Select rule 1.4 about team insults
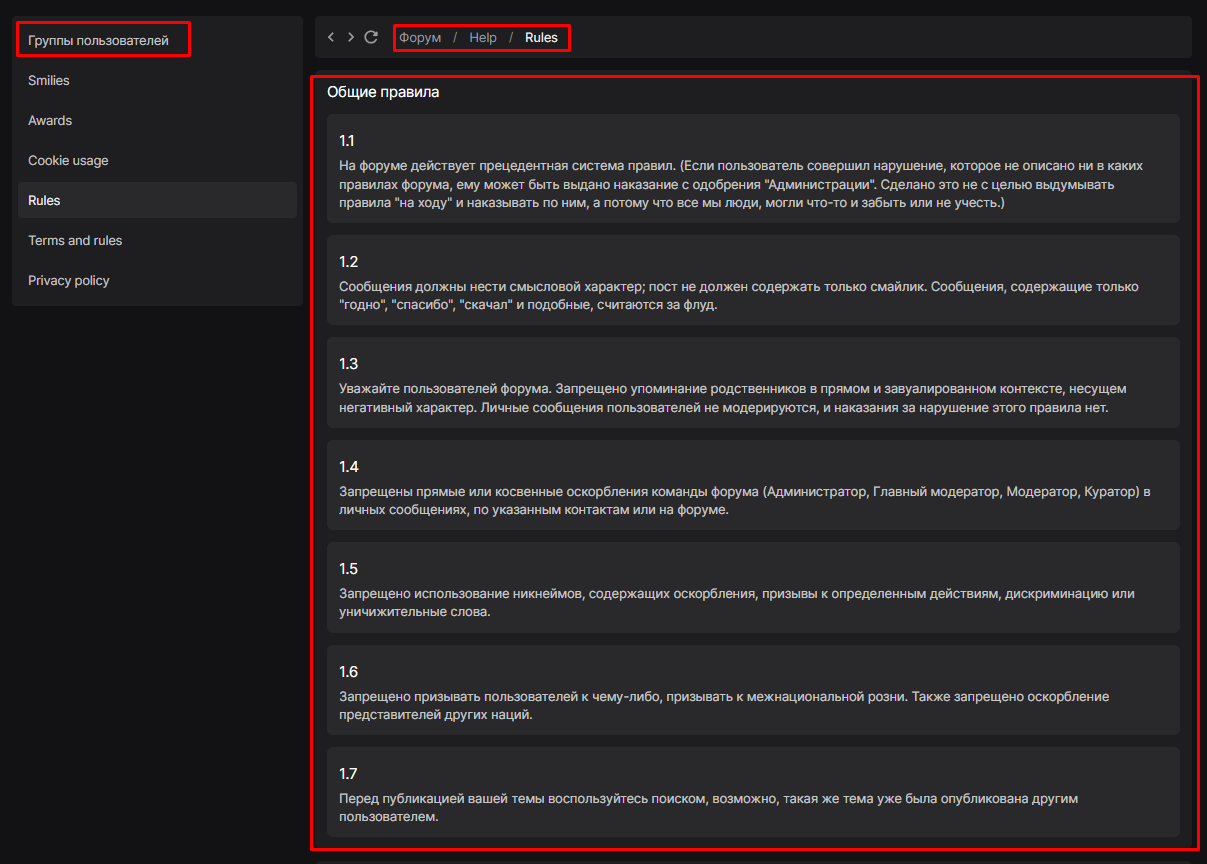1207x864 pixels. click(x=753, y=485)
